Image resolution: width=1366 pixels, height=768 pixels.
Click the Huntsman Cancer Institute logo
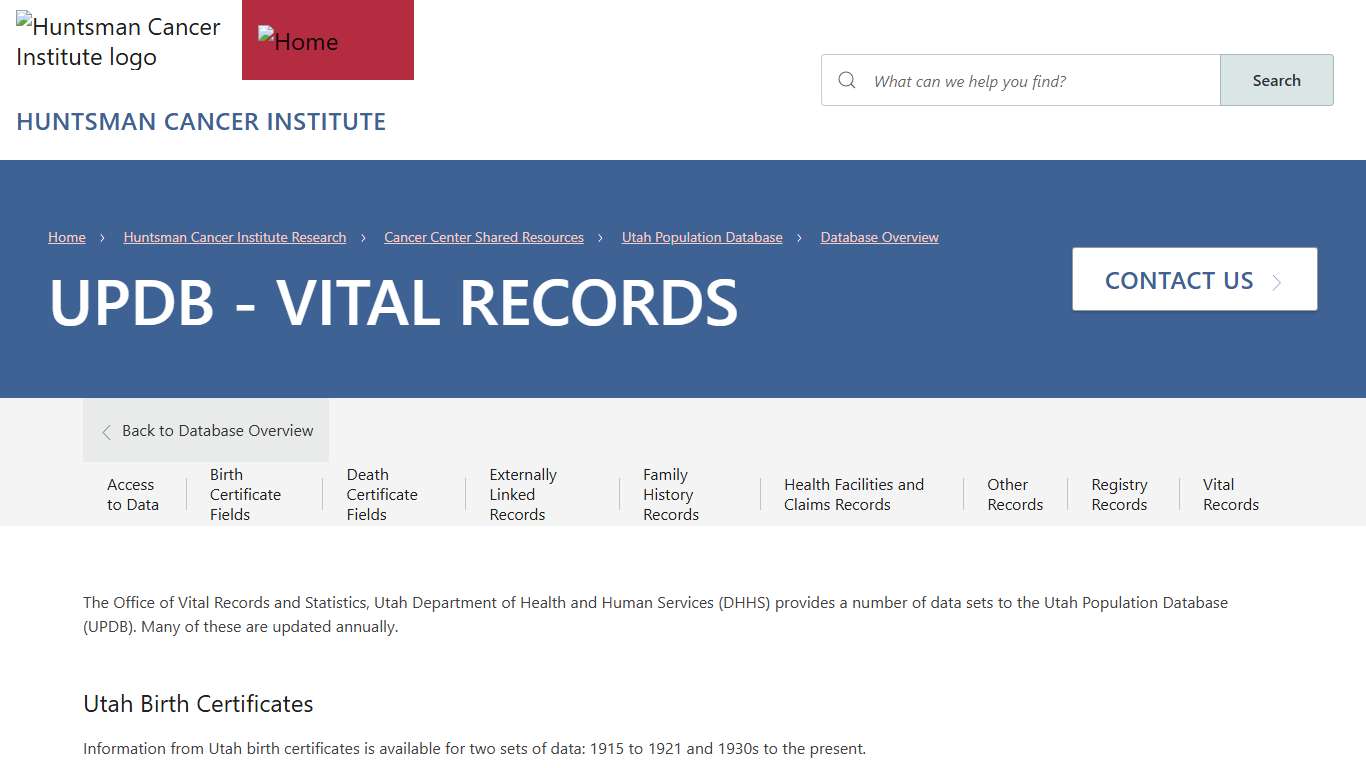[x=117, y=42]
